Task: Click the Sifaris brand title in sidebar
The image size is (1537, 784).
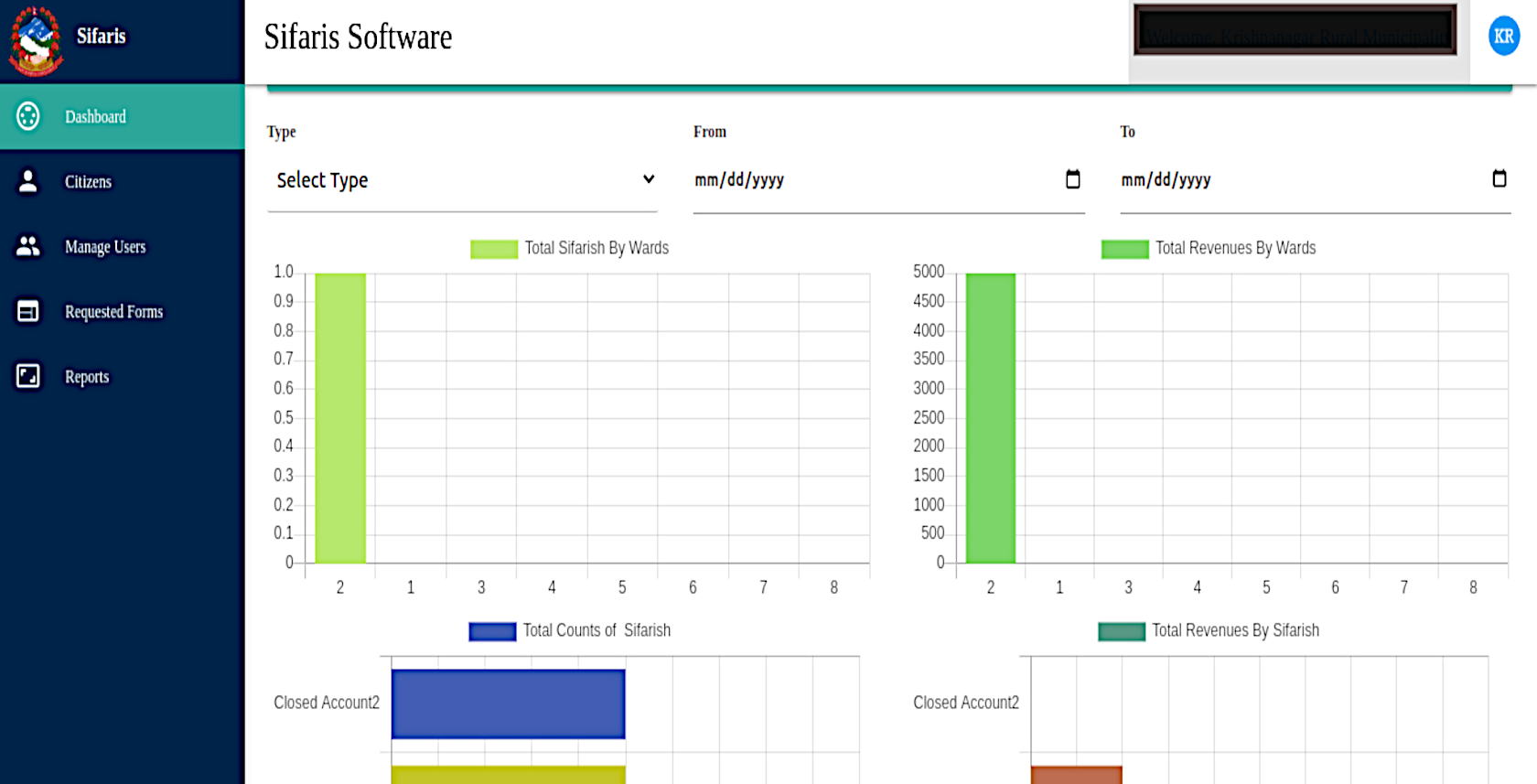Action: tap(101, 36)
